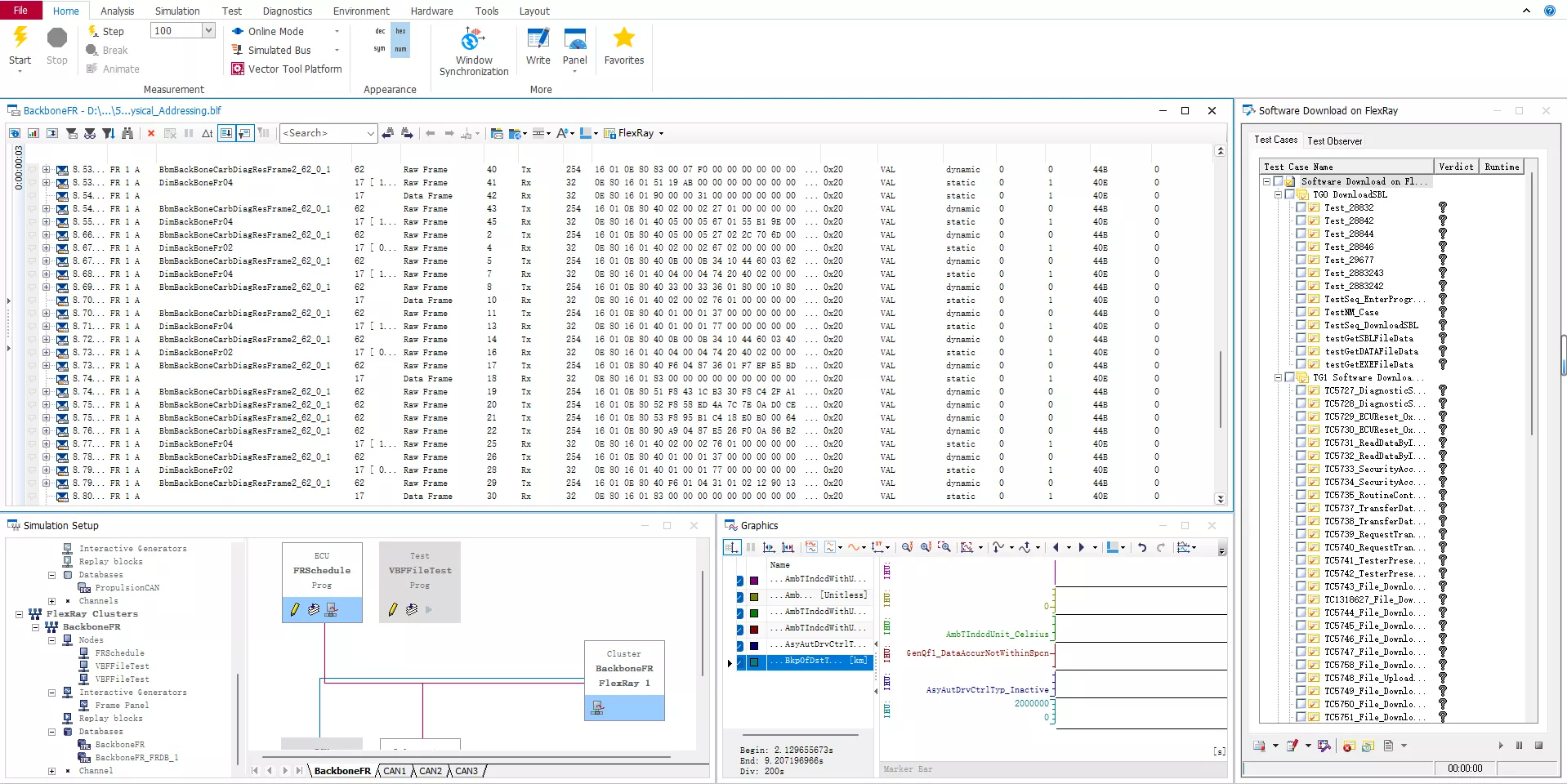Click the Runtime column header
This screenshot has height=784, width=1567.
1502,167
